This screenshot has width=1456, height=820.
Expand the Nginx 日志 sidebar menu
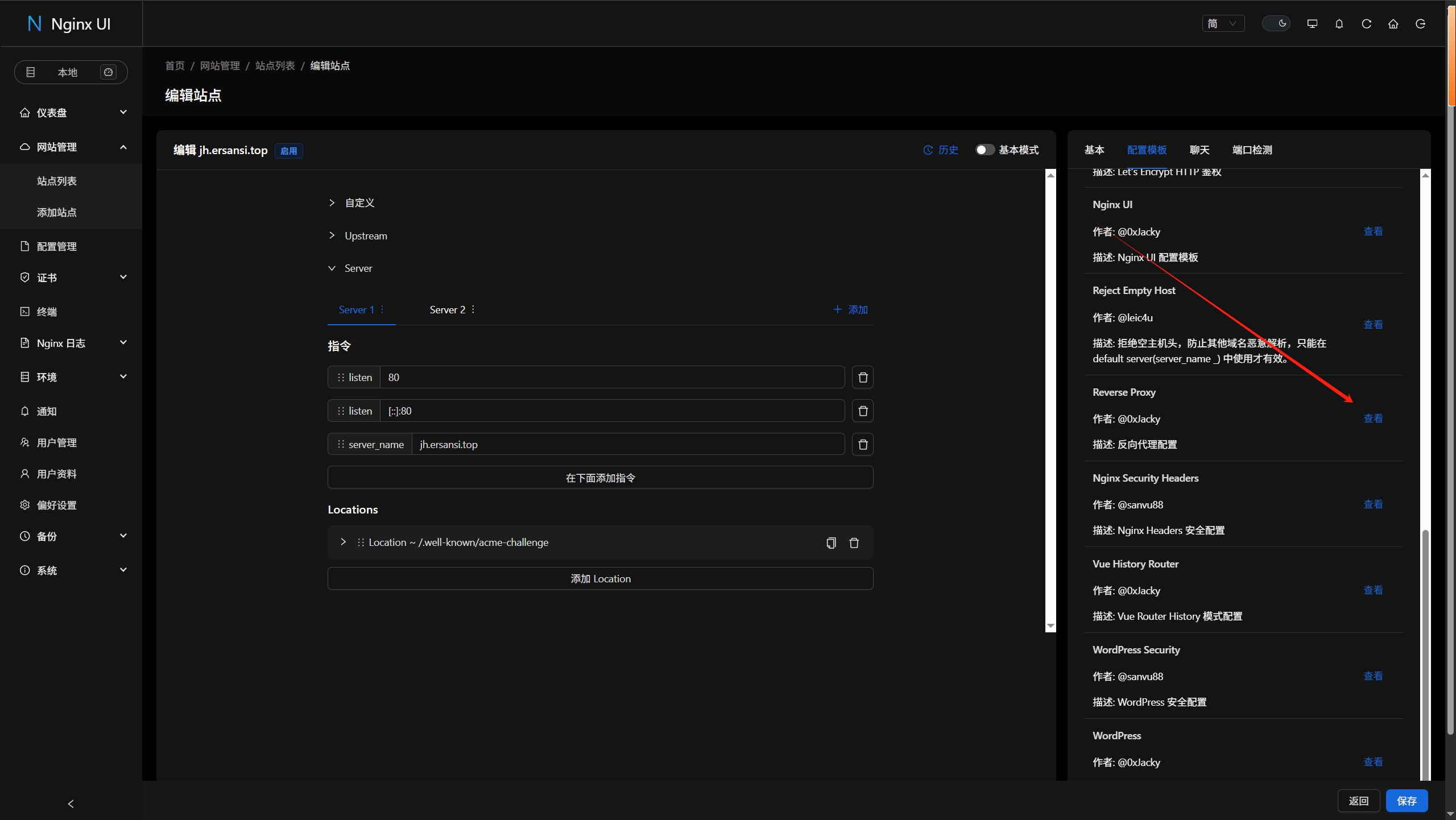[x=71, y=343]
